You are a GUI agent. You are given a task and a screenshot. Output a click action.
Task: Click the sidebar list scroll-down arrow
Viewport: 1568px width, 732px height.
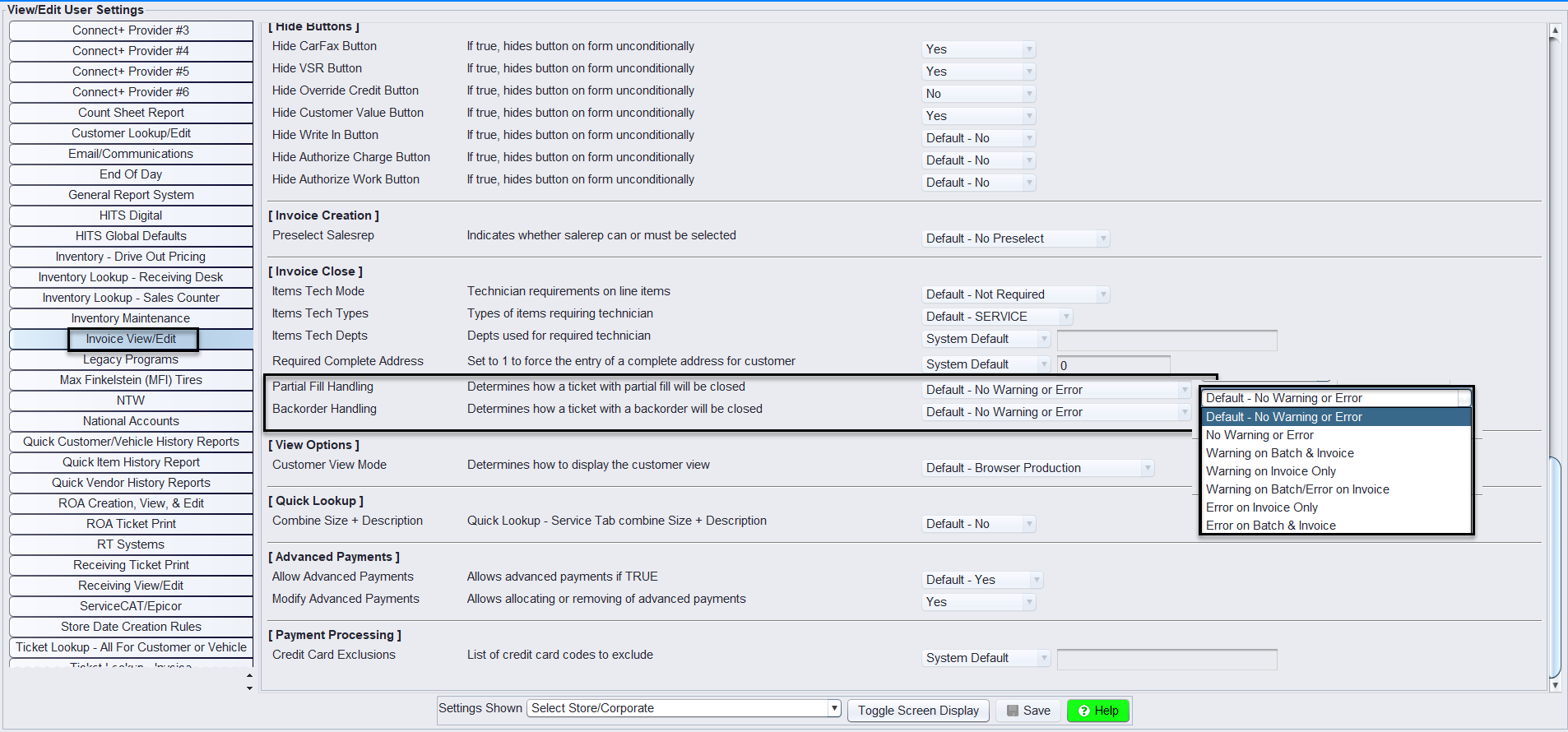tap(249, 688)
